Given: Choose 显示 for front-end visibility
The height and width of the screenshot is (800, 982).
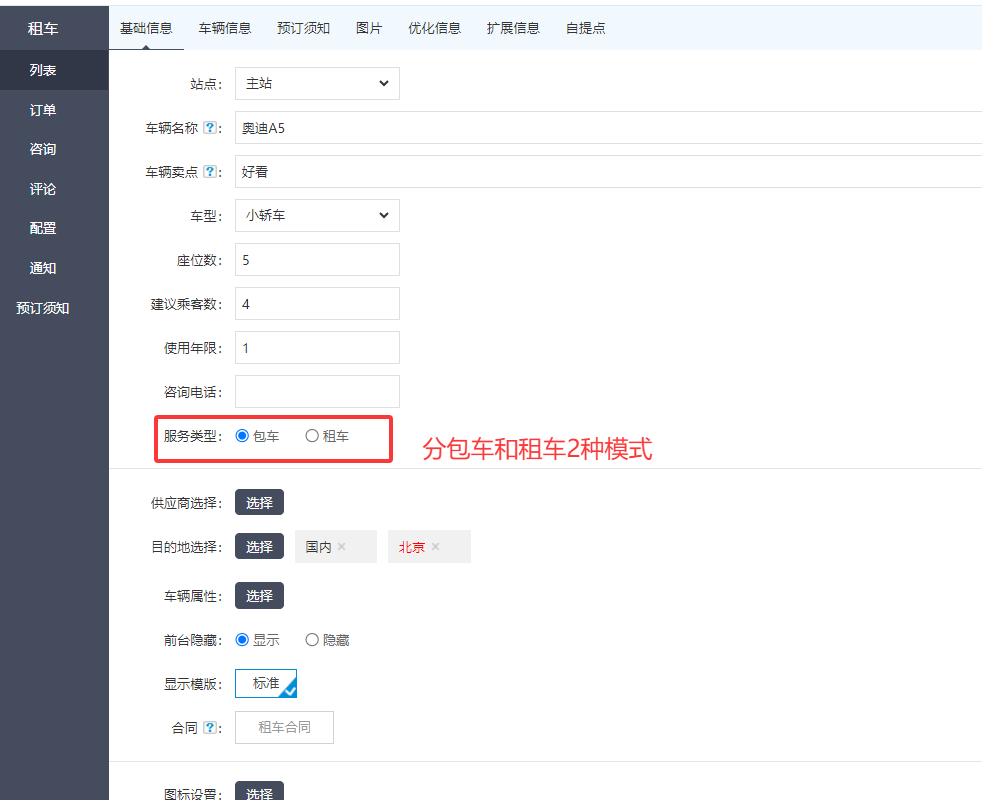Looking at the screenshot, I should pyautogui.click(x=242, y=640).
